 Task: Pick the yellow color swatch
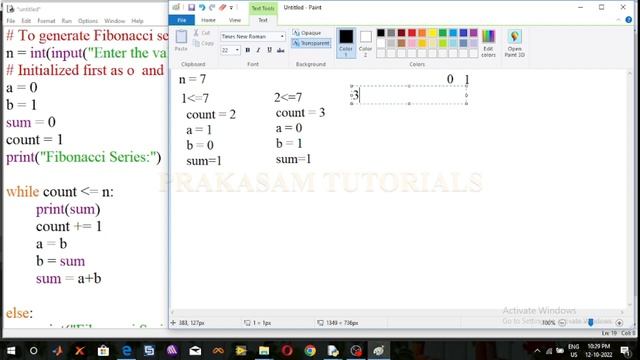click(433, 33)
